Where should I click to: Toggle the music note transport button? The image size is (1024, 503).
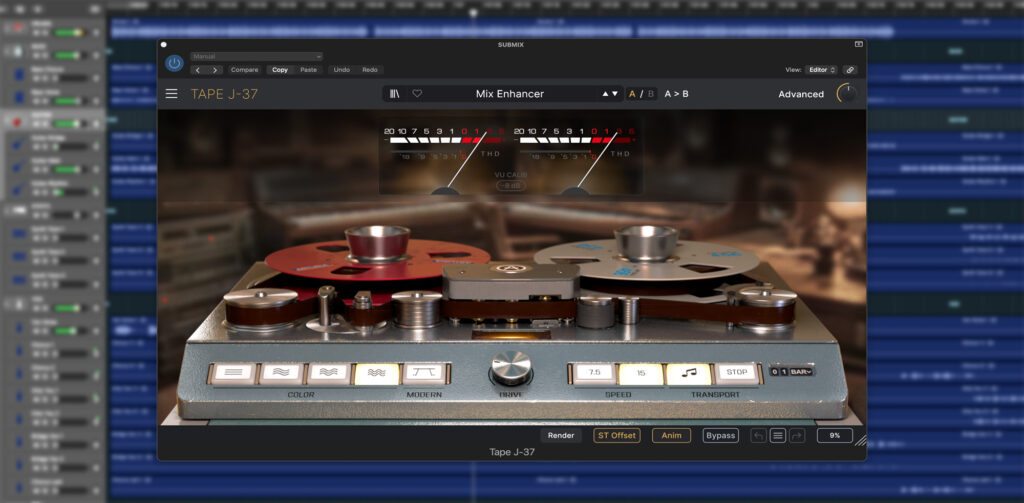[688, 373]
